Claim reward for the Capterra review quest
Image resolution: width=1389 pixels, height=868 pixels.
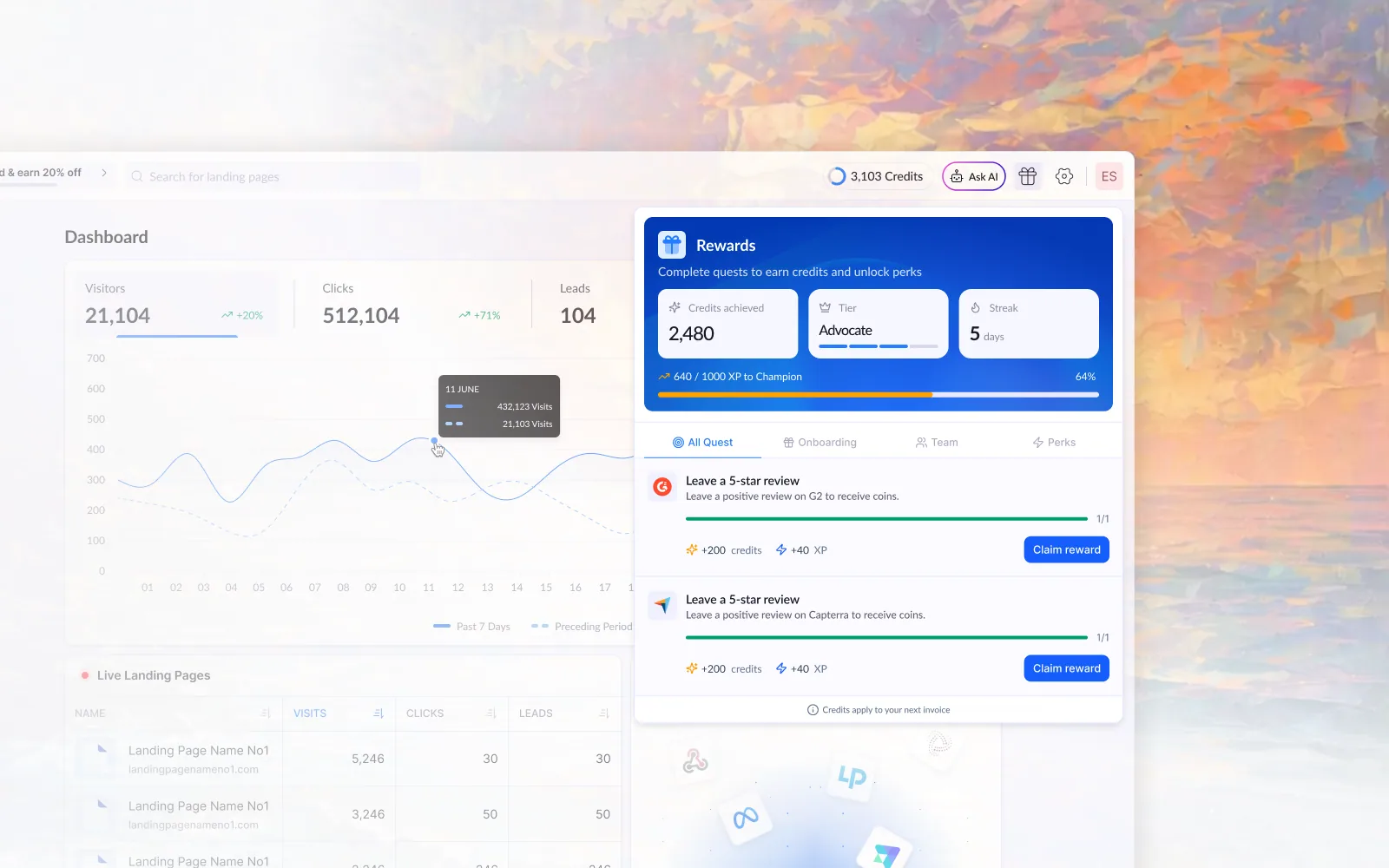pyautogui.click(x=1066, y=668)
